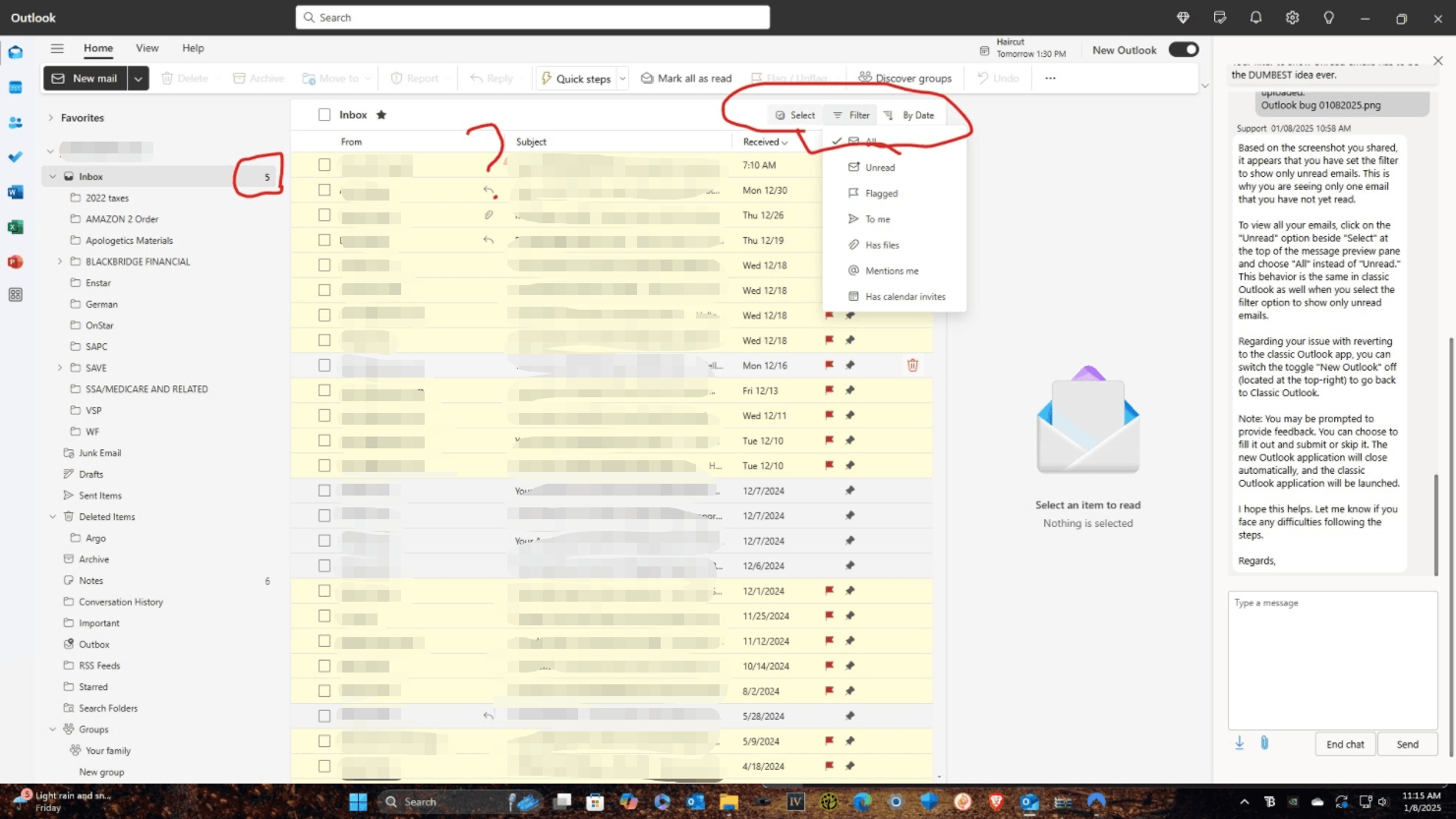Delete the Mon 12/16 message with trash icon
1456x819 pixels.
(912, 365)
